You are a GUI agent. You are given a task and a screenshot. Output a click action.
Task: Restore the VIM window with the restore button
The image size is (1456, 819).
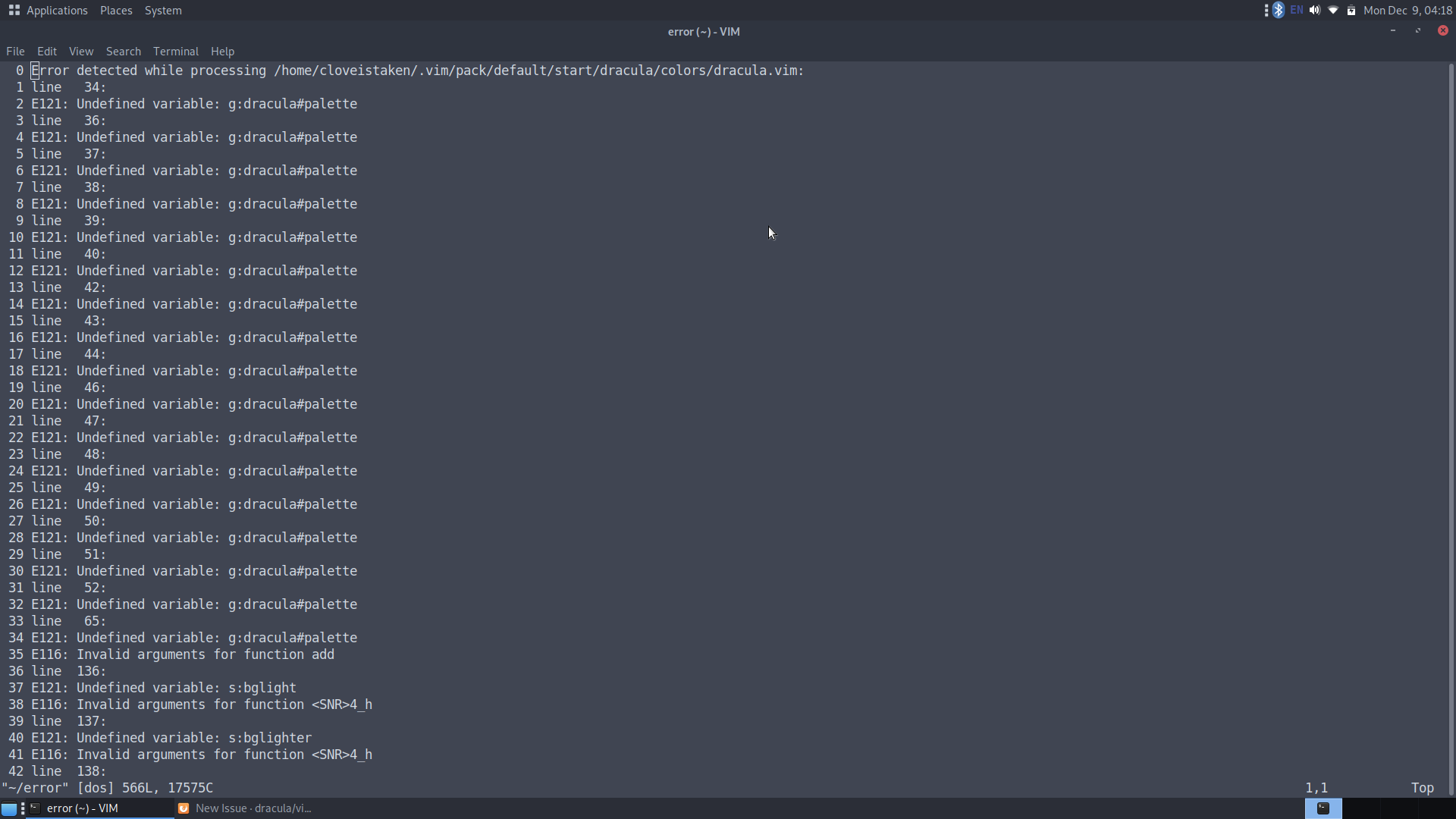tap(1417, 30)
